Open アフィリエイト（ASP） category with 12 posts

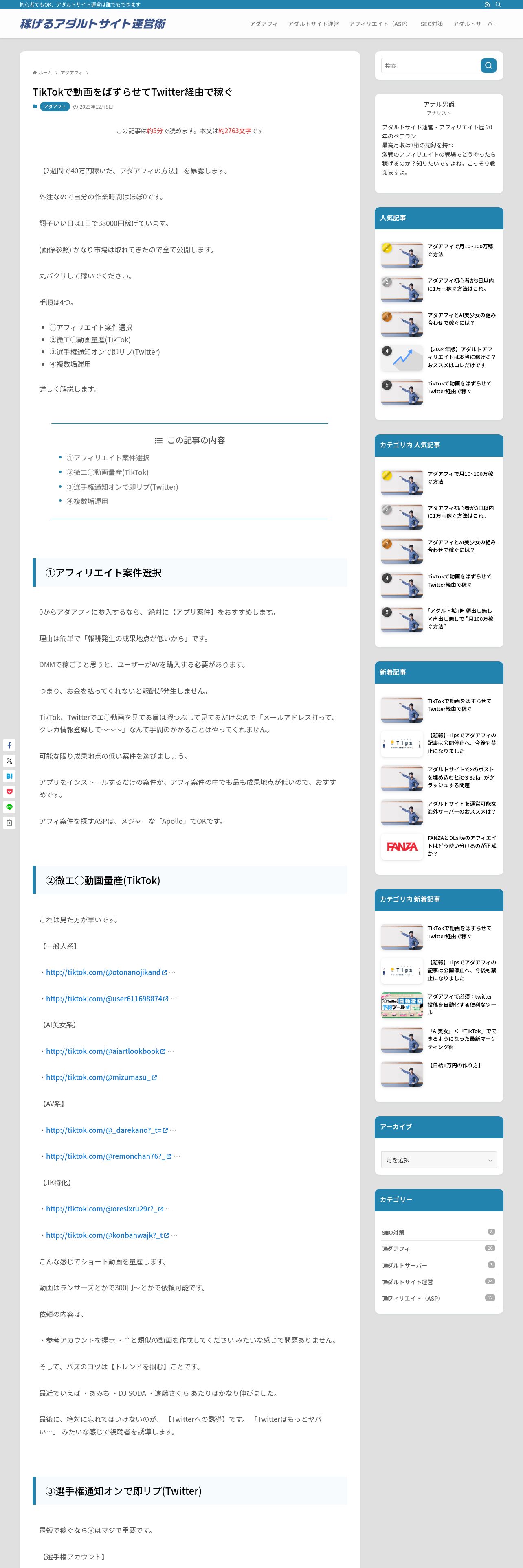click(438, 1298)
